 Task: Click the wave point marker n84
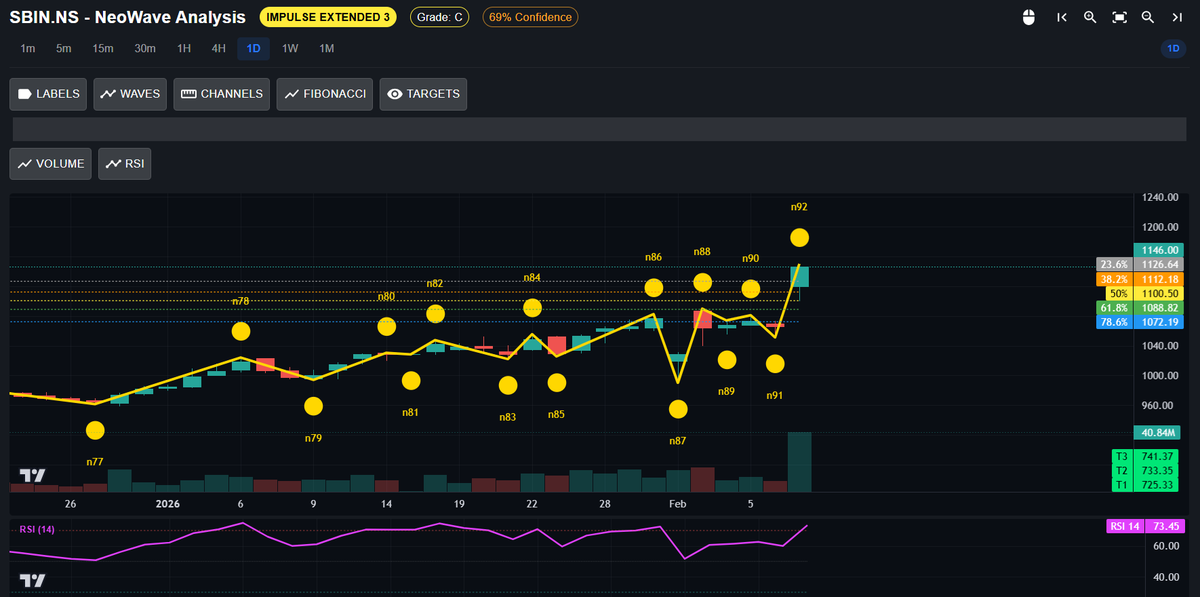[x=533, y=308]
